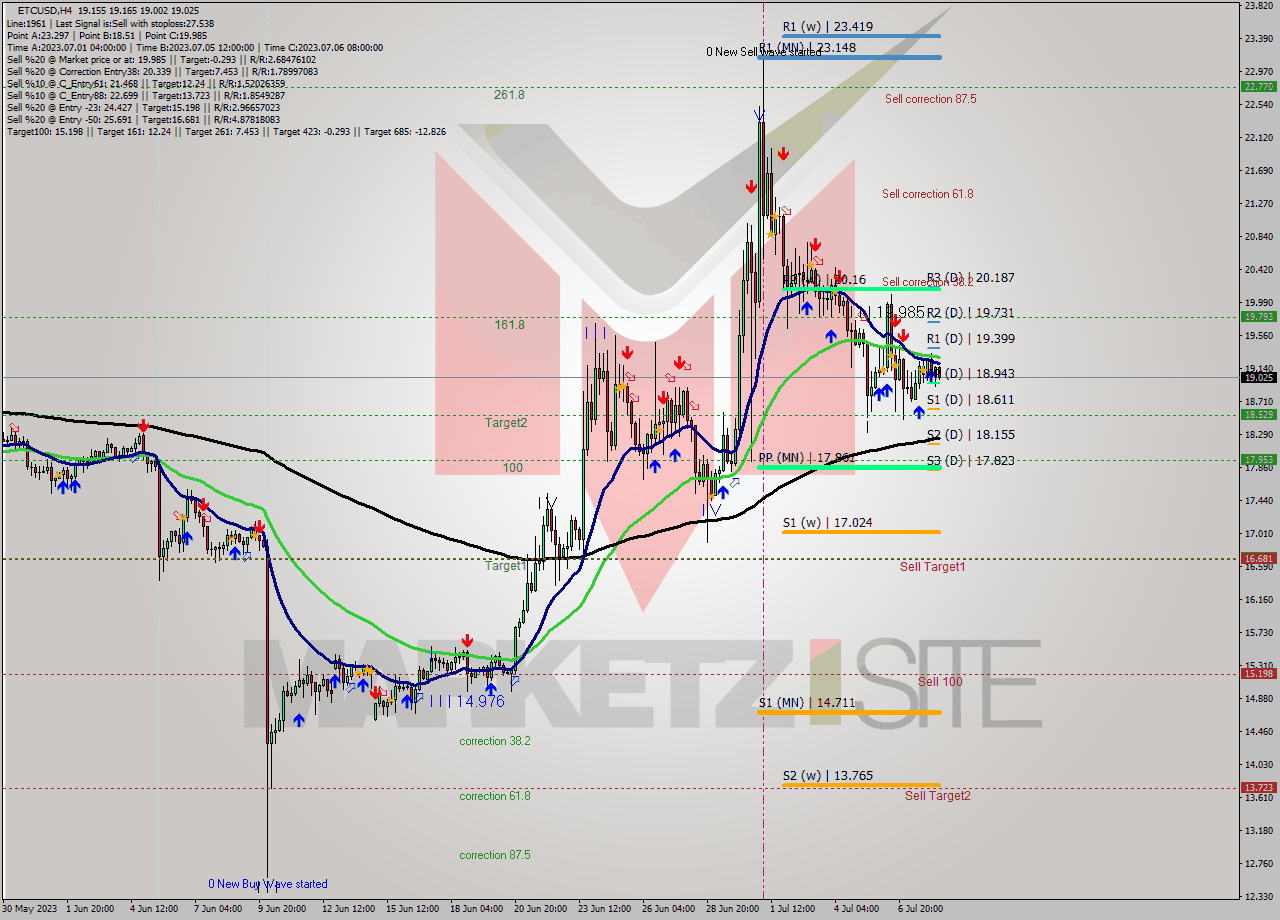Viewport: 1280px width, 920px height.
Task: Select the 'R2 (D) | 19.731' pivot label
Action: point(970,313)
